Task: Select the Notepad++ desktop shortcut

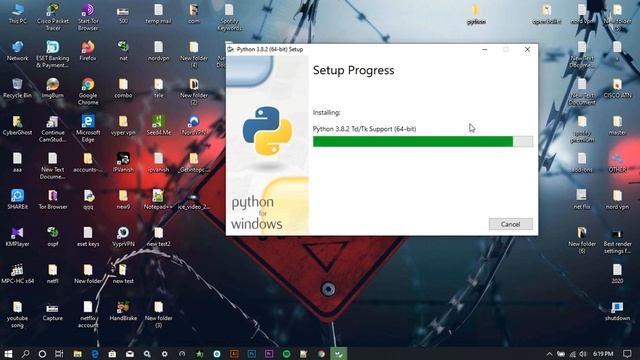Action: point(158,200)
